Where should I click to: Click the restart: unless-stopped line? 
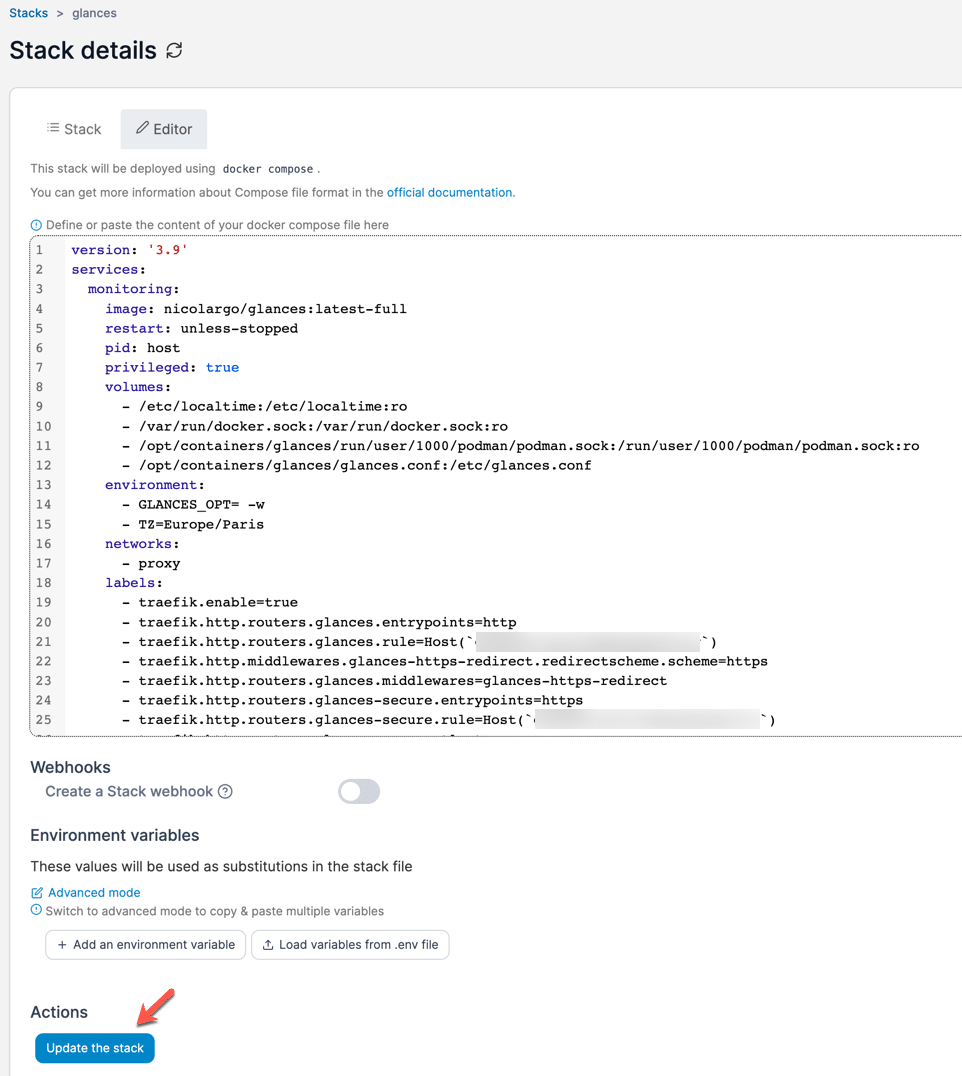tap(202, 328)
